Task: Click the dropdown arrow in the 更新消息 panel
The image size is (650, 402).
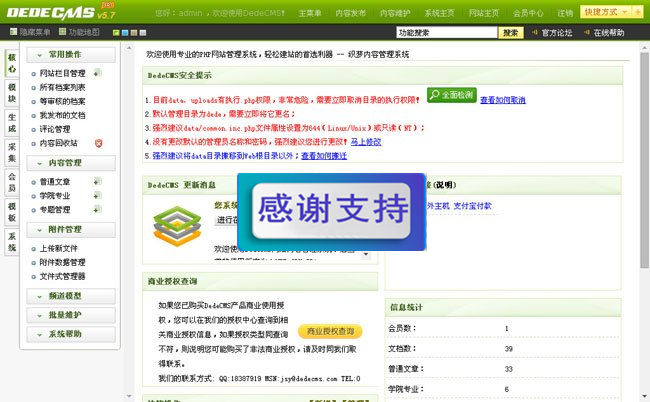Action: 366,254
